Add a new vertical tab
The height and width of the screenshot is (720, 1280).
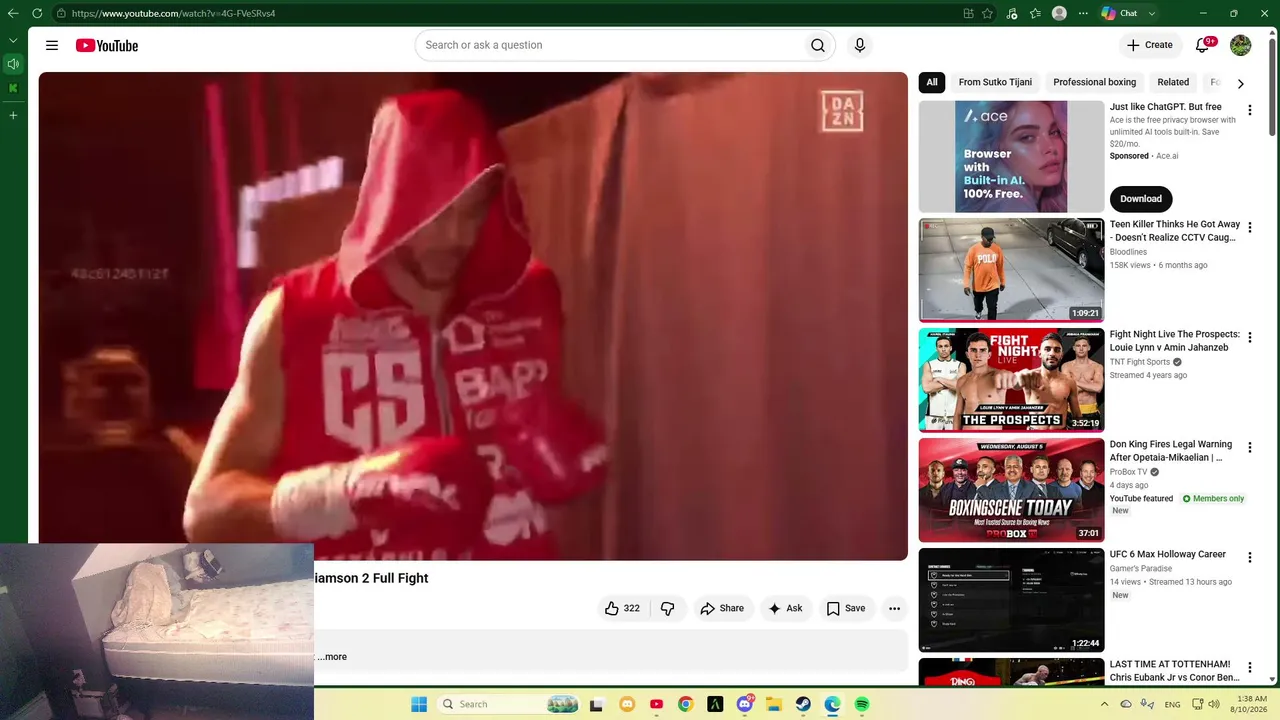(13, 115)
